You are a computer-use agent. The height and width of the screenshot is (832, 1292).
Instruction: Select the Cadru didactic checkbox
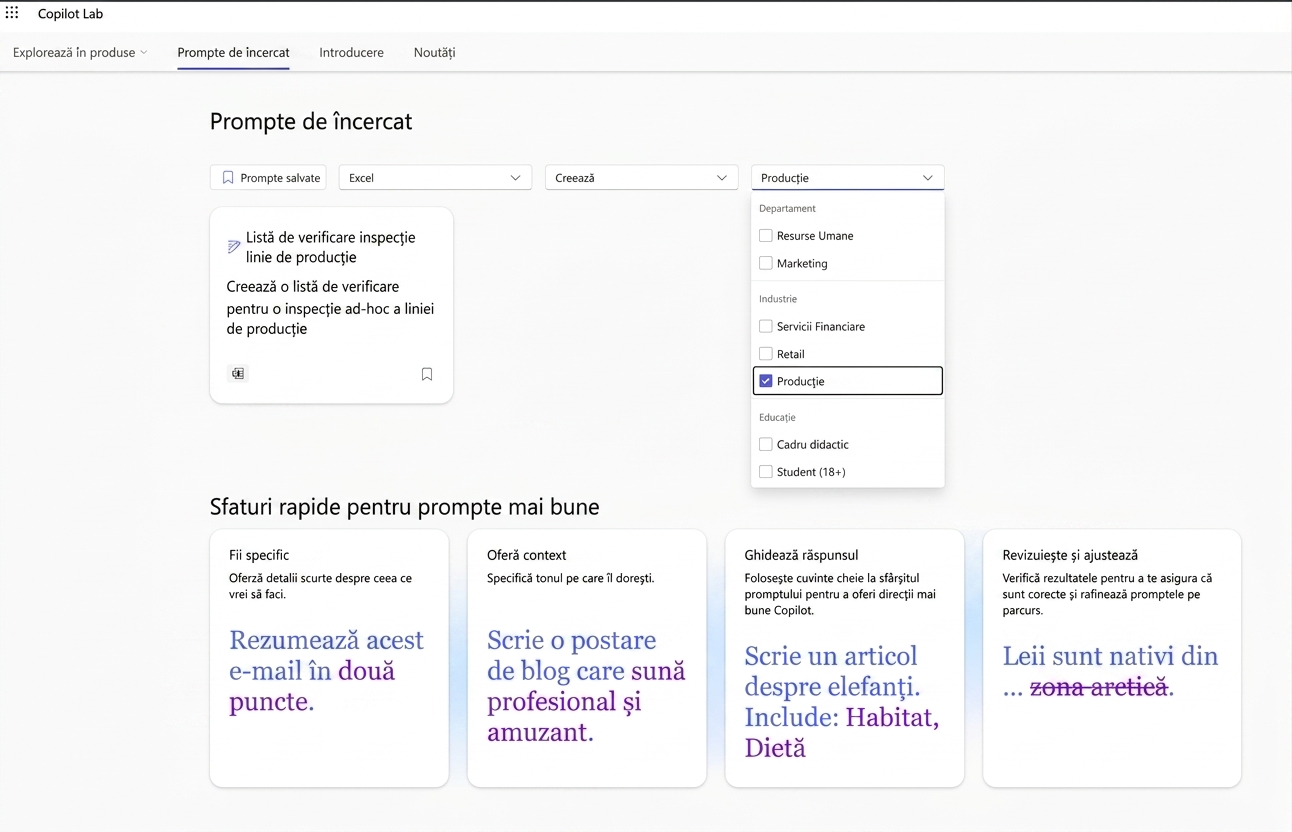coord(766,445)
